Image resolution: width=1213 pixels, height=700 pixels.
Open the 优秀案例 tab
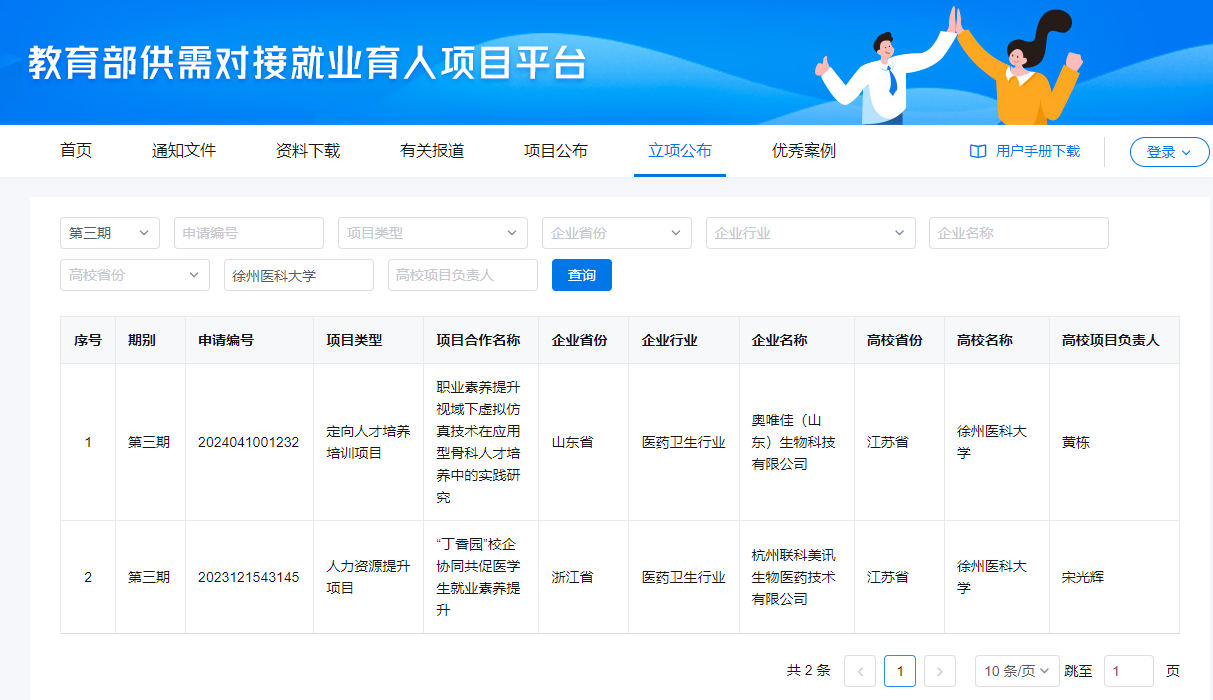coord(804,151)
